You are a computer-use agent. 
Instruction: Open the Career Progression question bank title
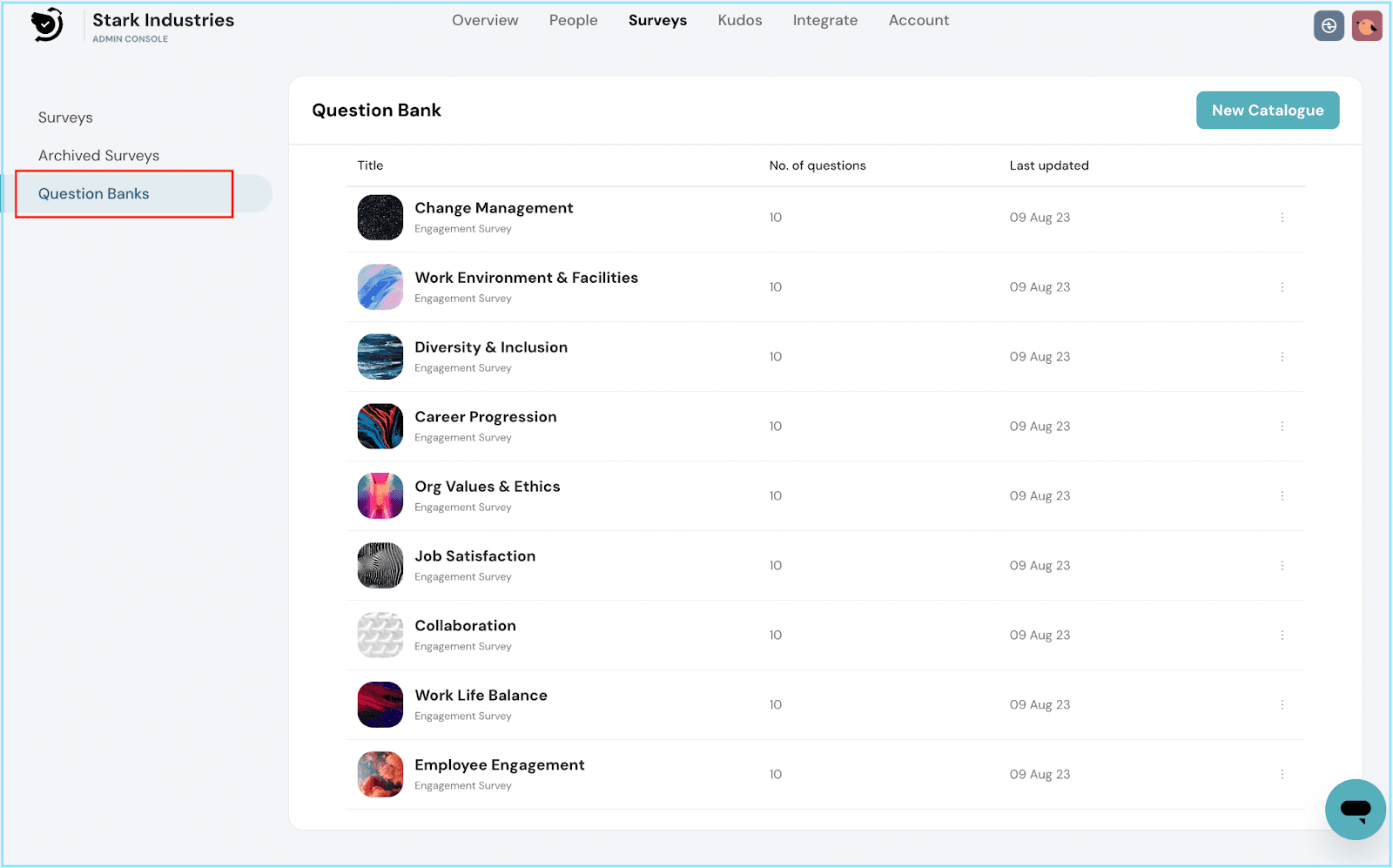[486, 417]
